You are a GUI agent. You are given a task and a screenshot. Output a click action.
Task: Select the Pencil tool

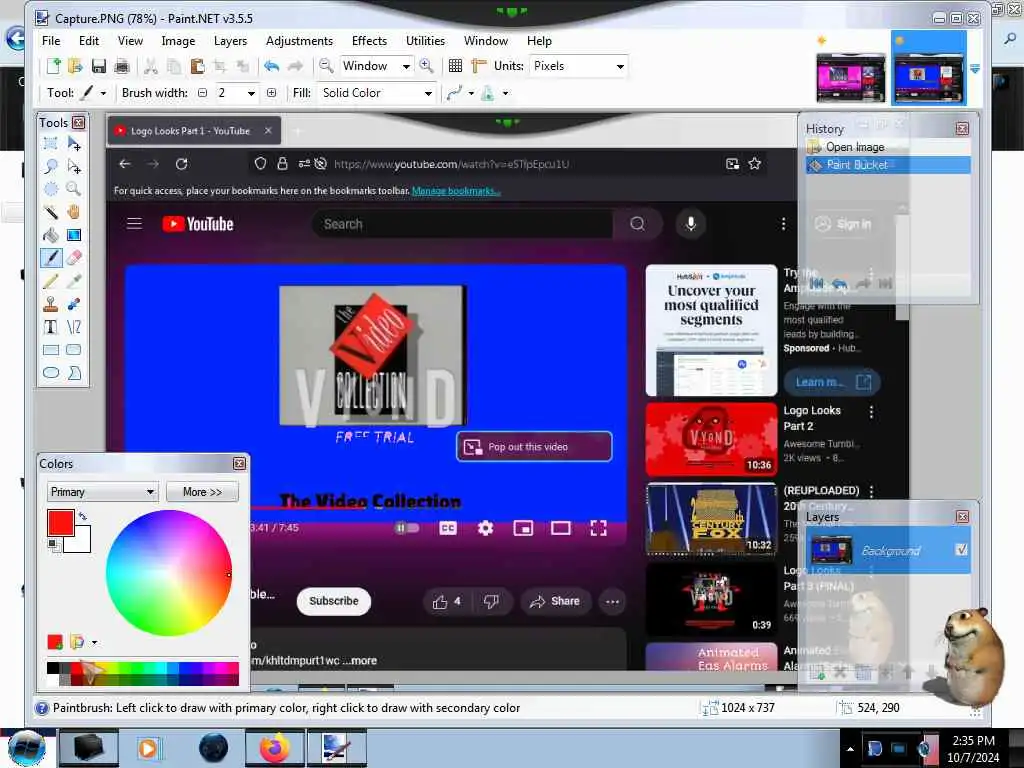point(51,281)
